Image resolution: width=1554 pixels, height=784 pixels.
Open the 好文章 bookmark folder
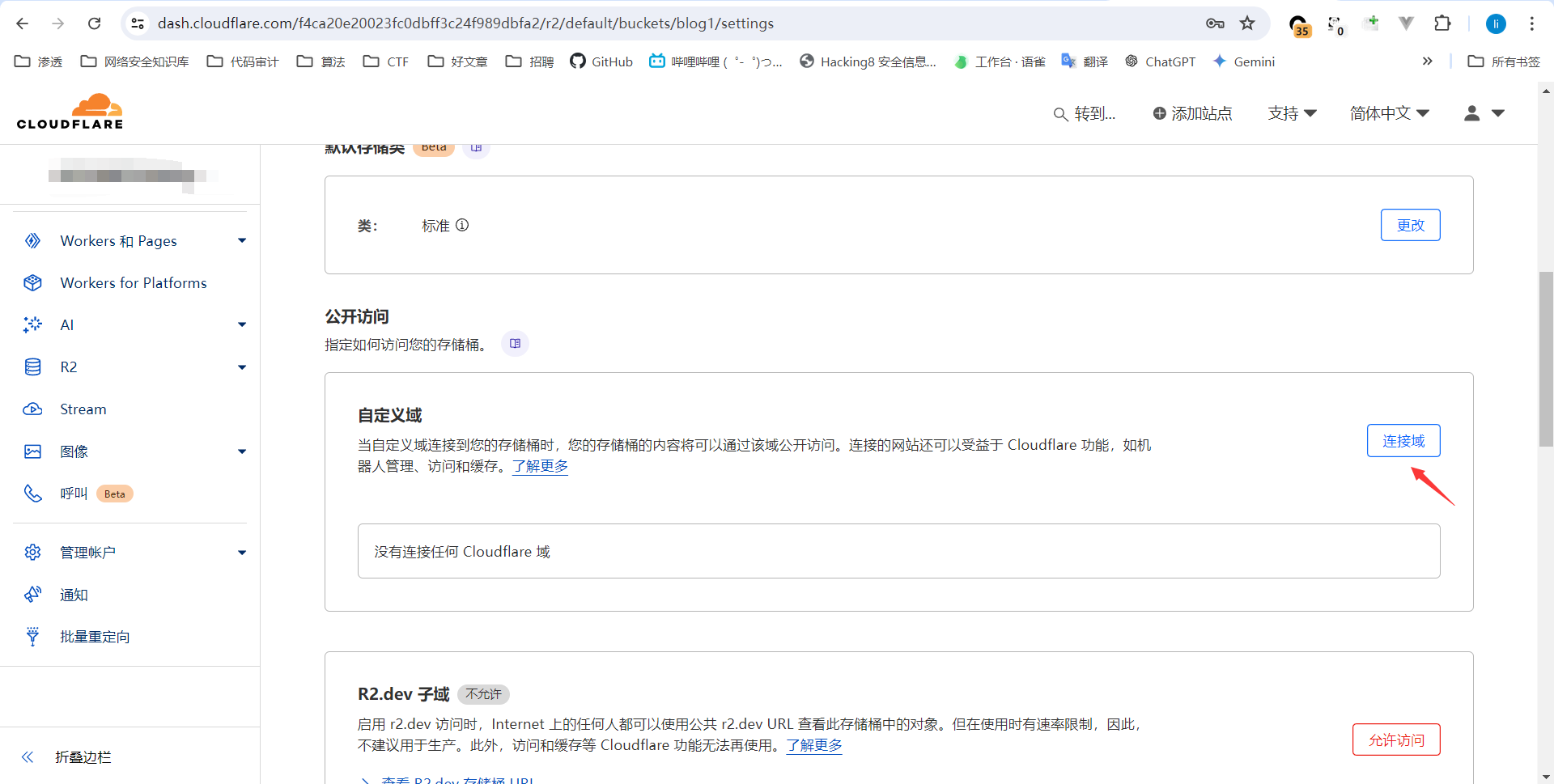(457, 61)
